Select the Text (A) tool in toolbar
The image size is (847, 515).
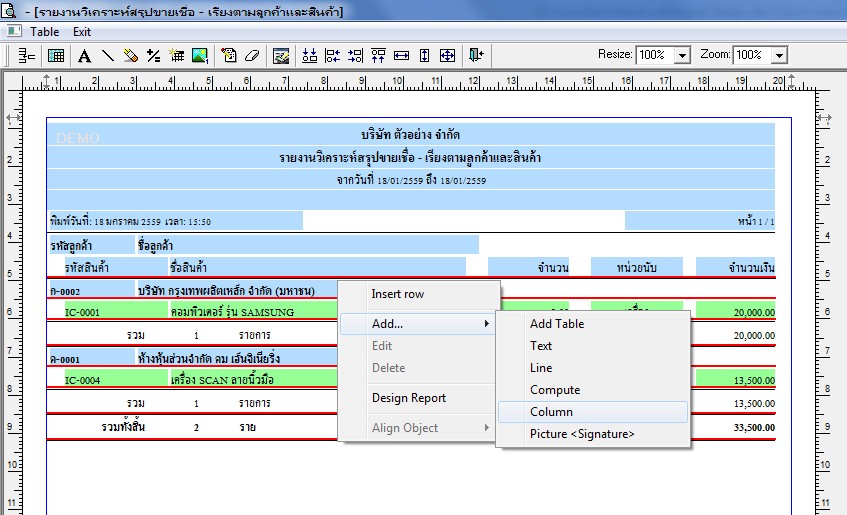(x=84, y=56)
